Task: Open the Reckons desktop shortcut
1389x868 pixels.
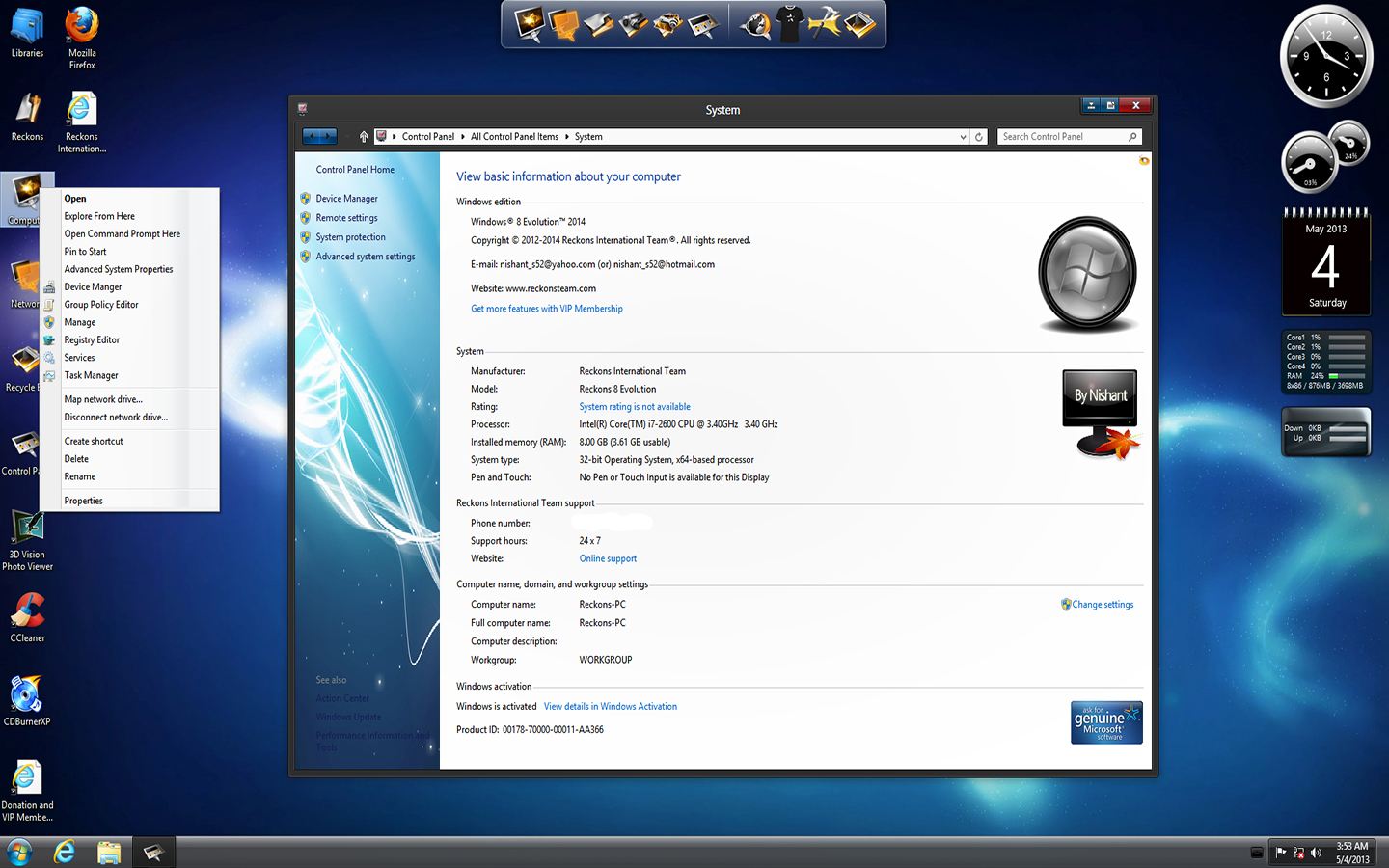Action: [27, 117]
